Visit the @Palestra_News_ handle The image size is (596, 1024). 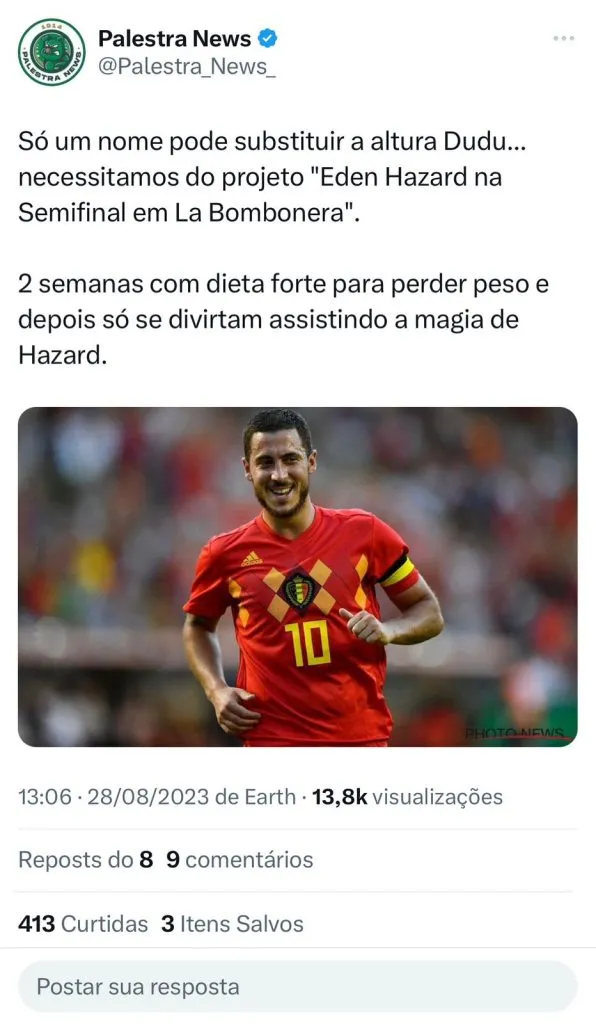(187, 67)
